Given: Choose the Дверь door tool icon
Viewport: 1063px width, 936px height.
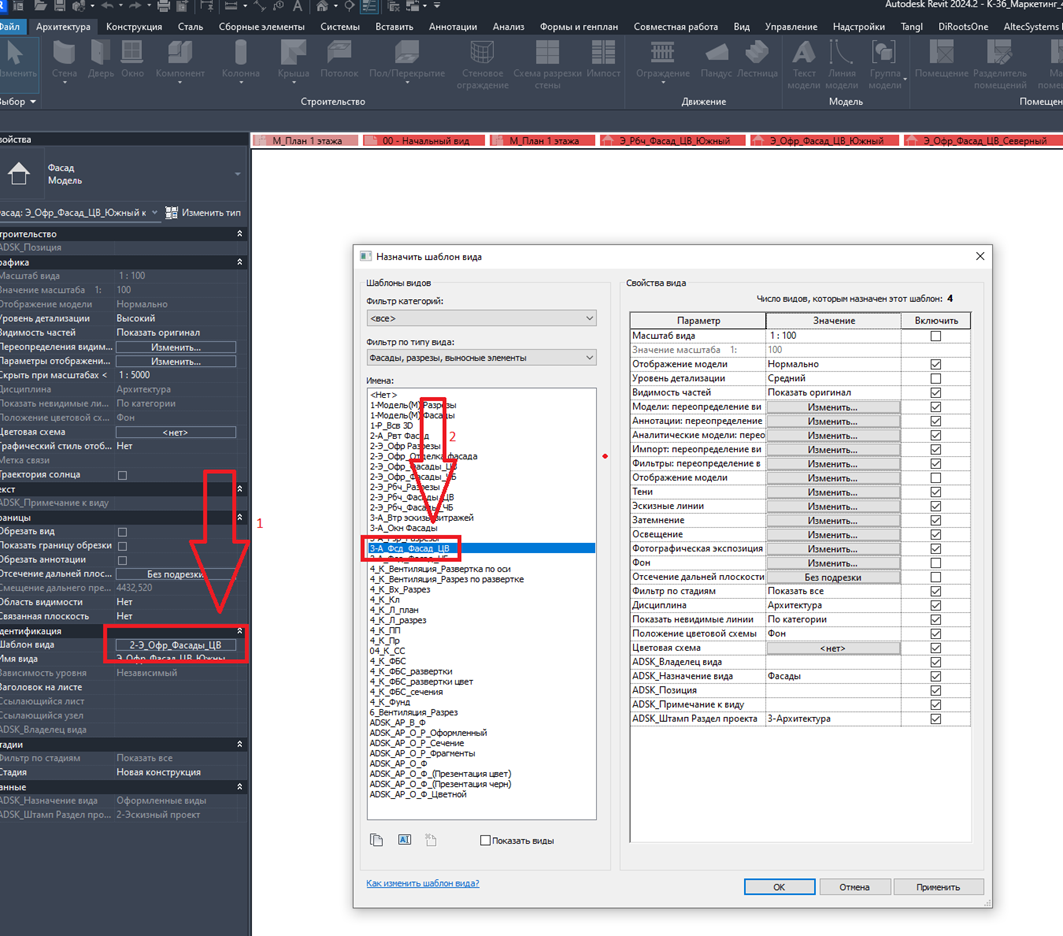Looking at the screenshot, I should tap(100, 53).
